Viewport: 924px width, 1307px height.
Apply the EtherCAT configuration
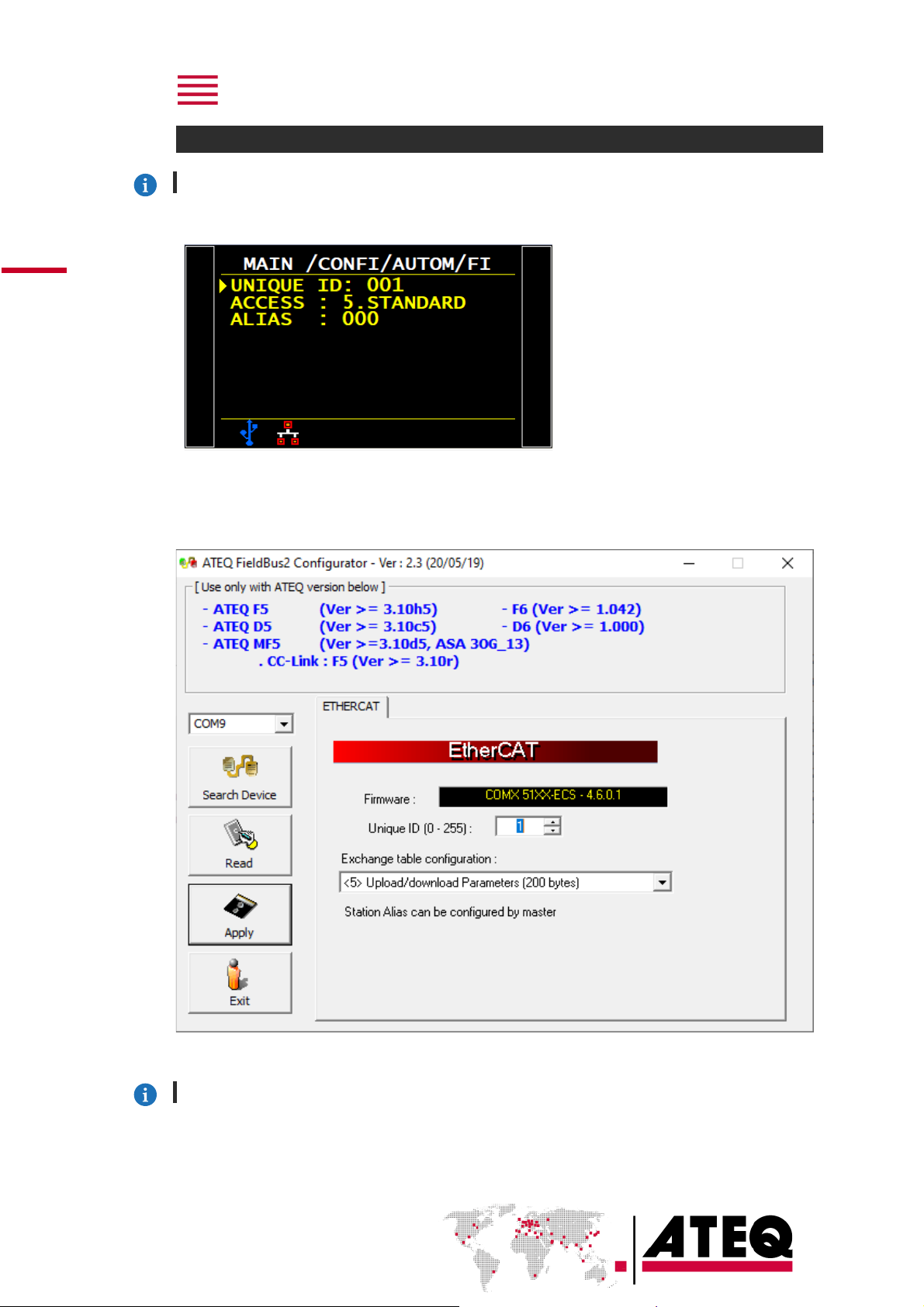240,915
